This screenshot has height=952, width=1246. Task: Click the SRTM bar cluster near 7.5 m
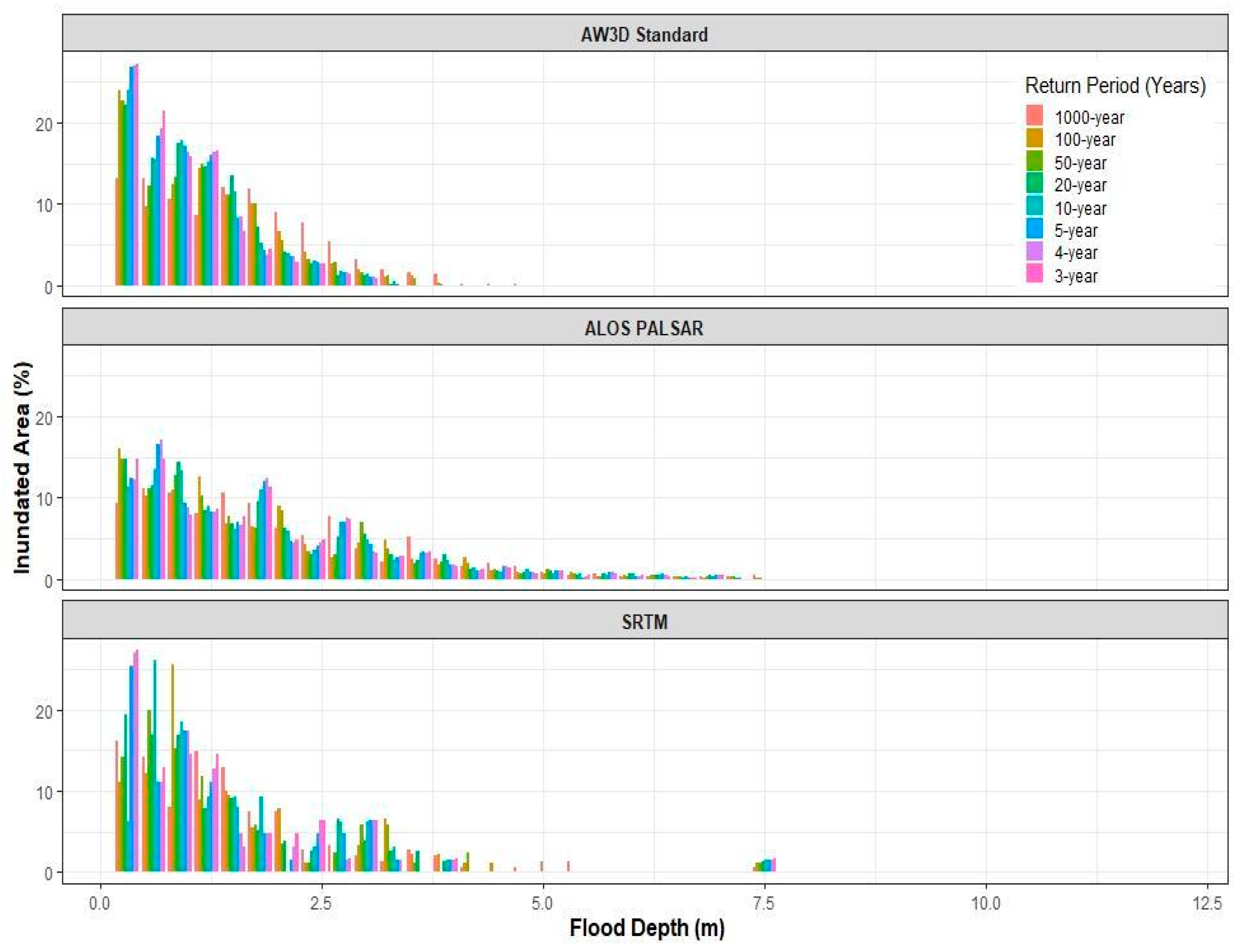[765, 865]
